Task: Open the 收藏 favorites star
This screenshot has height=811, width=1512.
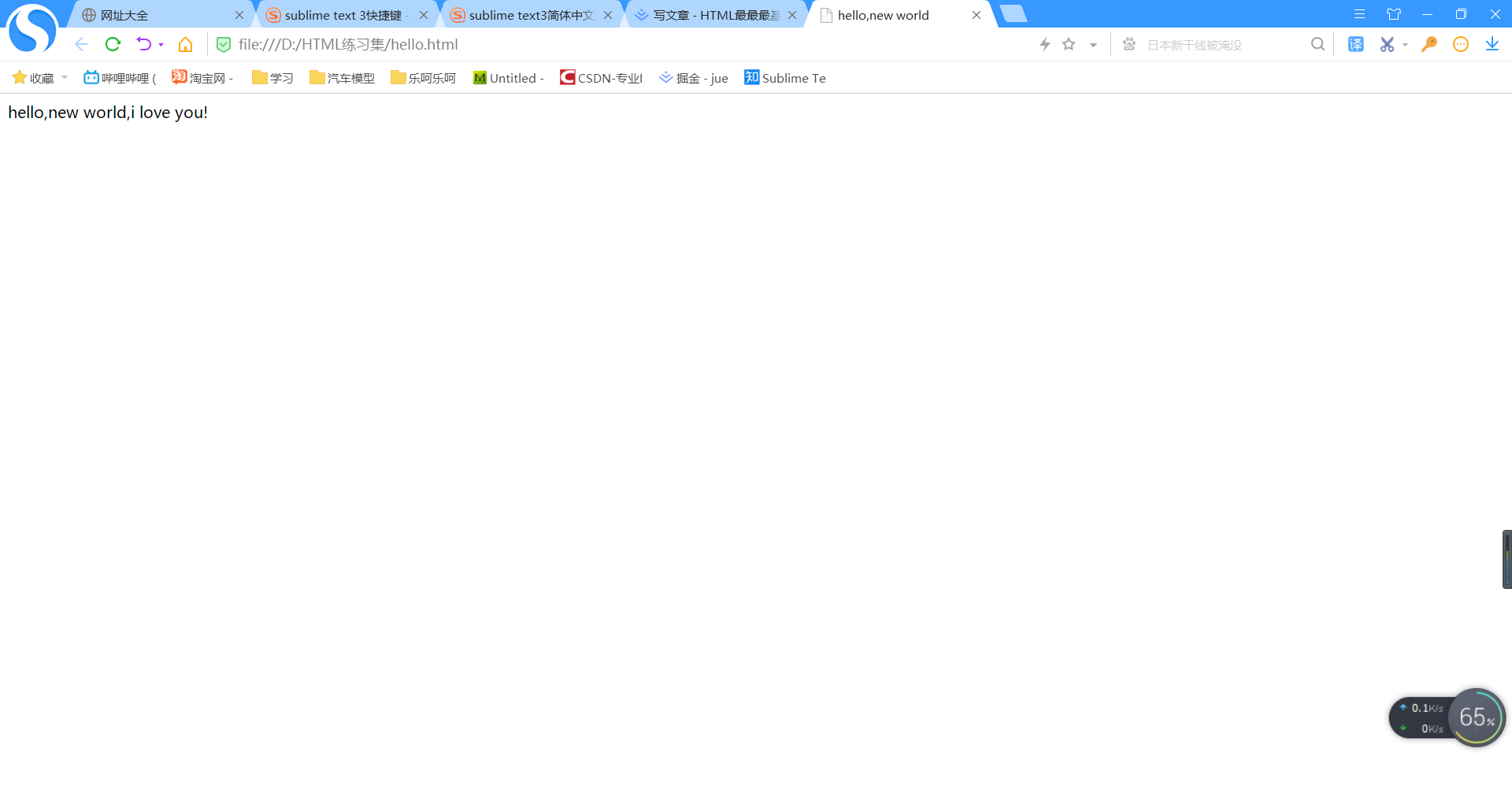Action: tap(33, 78)
